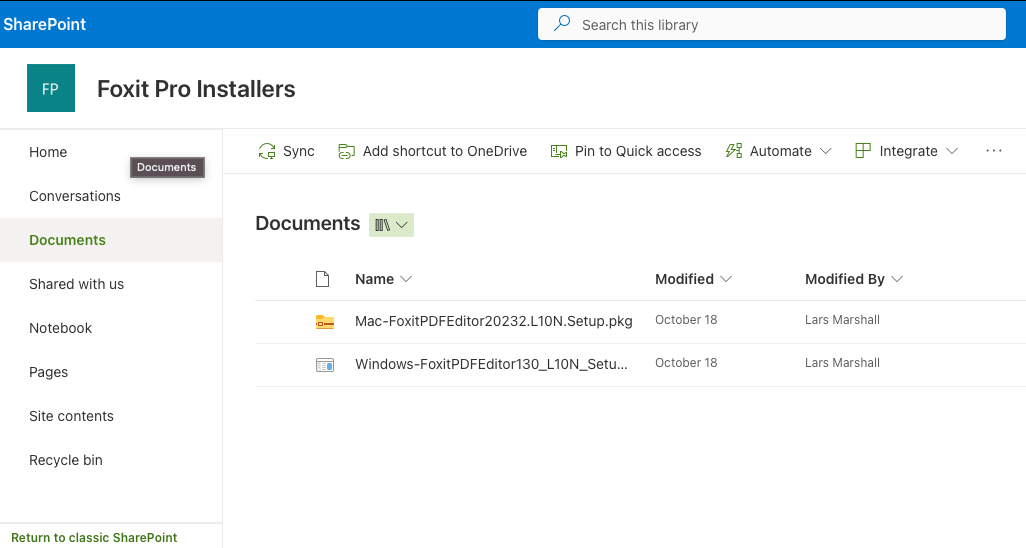Click the Add shortcut to OneDrive icon
The image size is (1026, 548).
[x=347, y=151]
